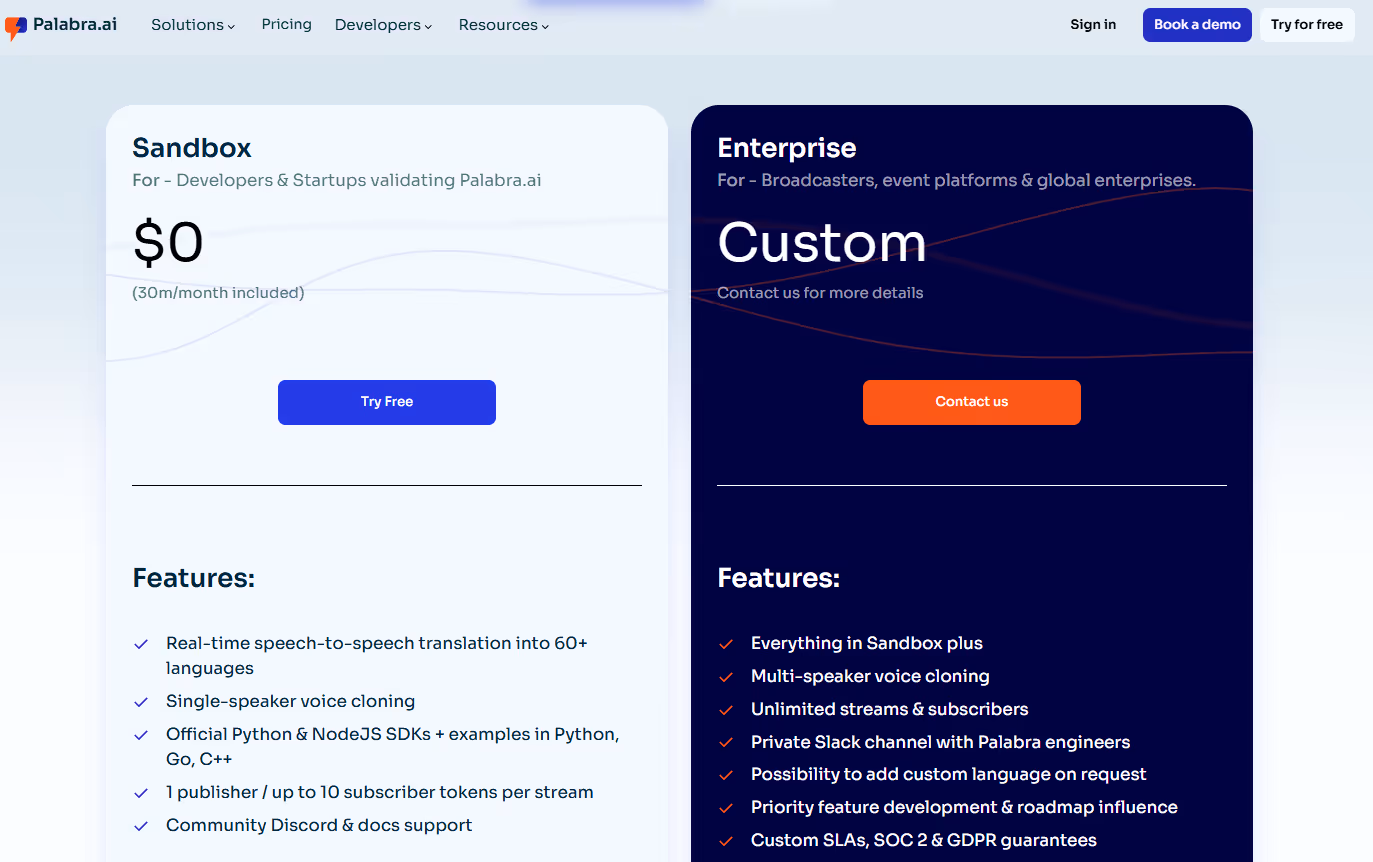
Task: Click the Sandbox pricing card heading
Action: 191,147
